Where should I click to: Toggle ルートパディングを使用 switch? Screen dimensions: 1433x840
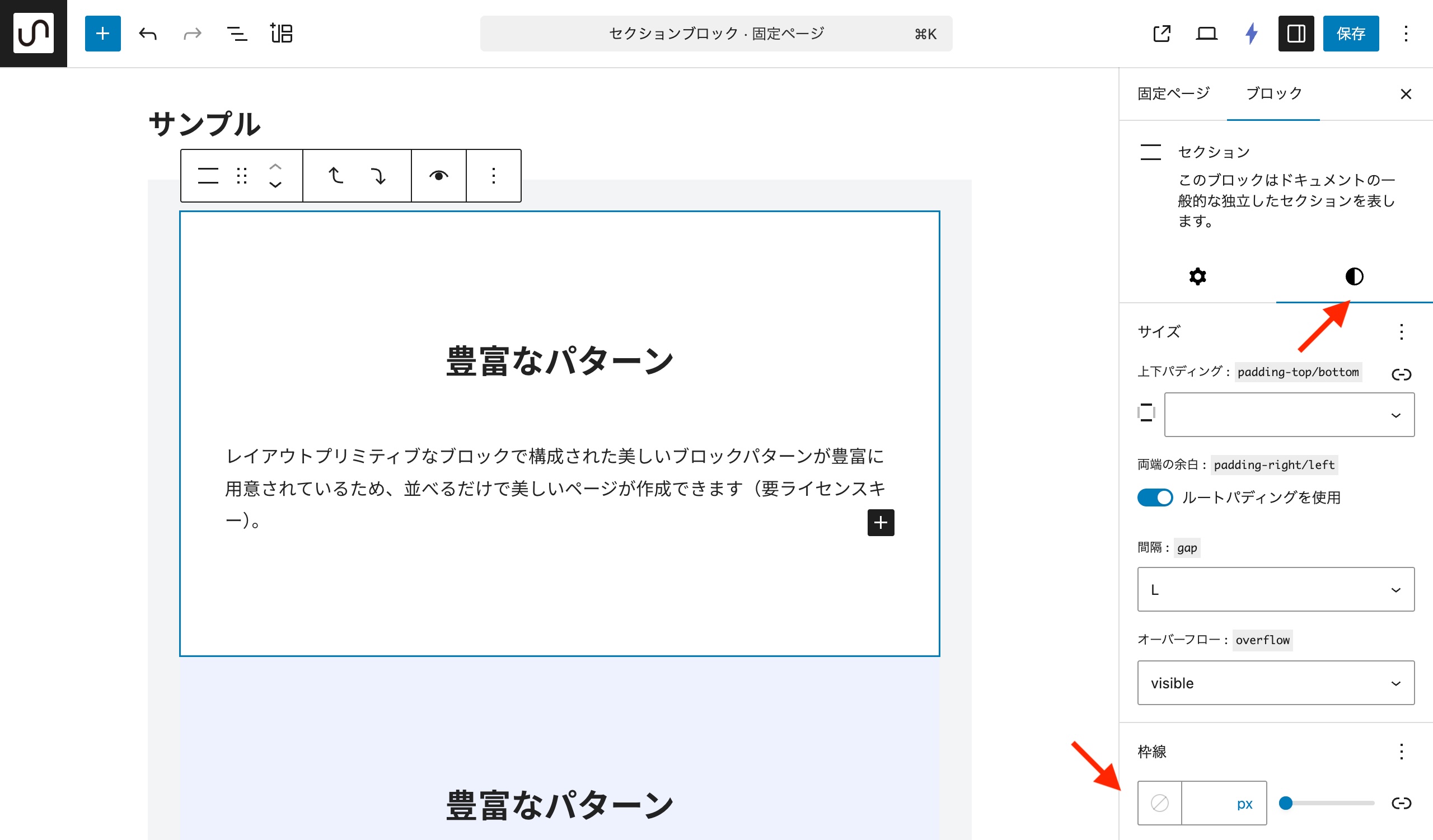1154,498
